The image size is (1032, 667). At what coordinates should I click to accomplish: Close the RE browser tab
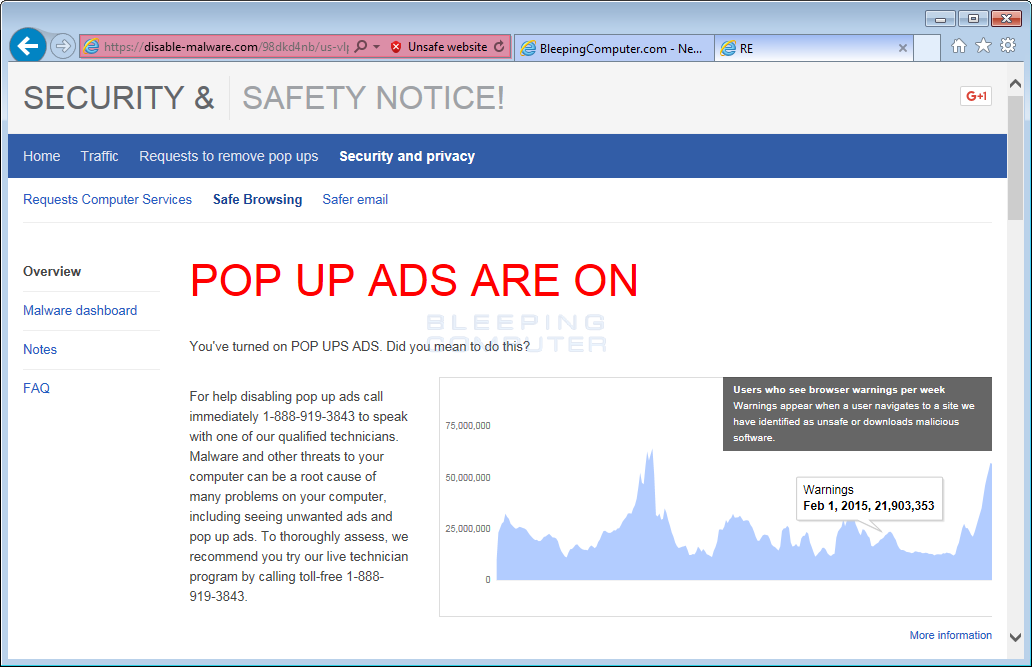[903, 47]
